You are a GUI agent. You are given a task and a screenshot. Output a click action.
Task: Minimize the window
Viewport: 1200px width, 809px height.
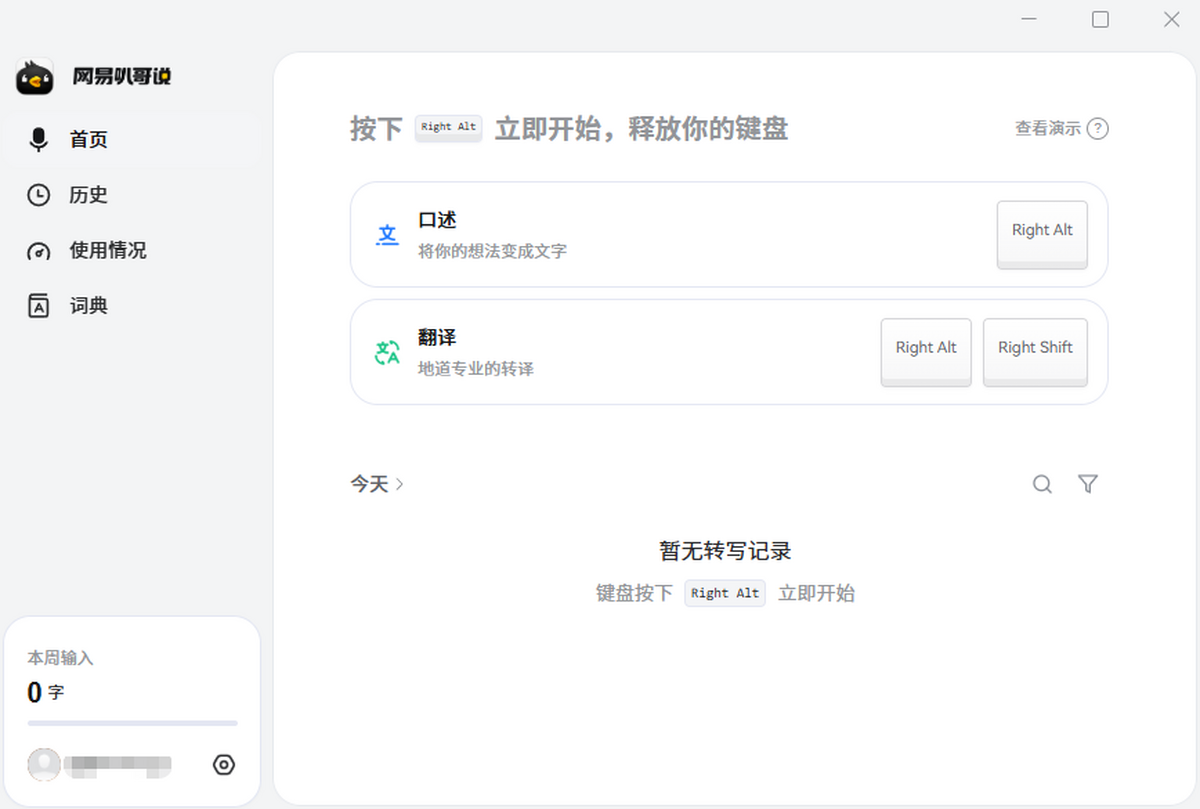click(x=1028, y=19)
